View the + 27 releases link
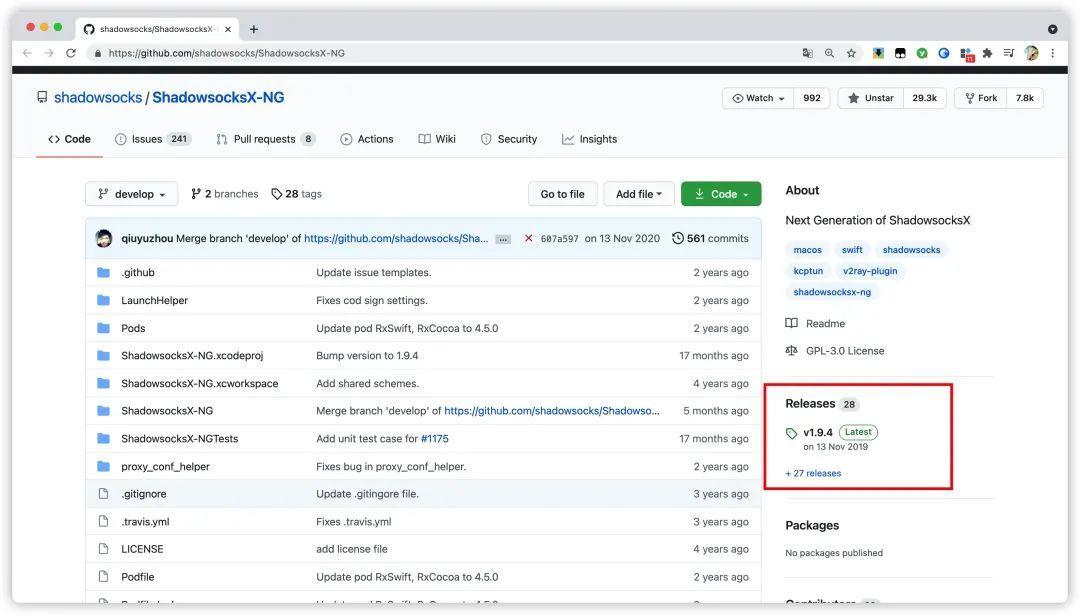Viewport: 1080px width, 615px height. click(x=813, y=474)
